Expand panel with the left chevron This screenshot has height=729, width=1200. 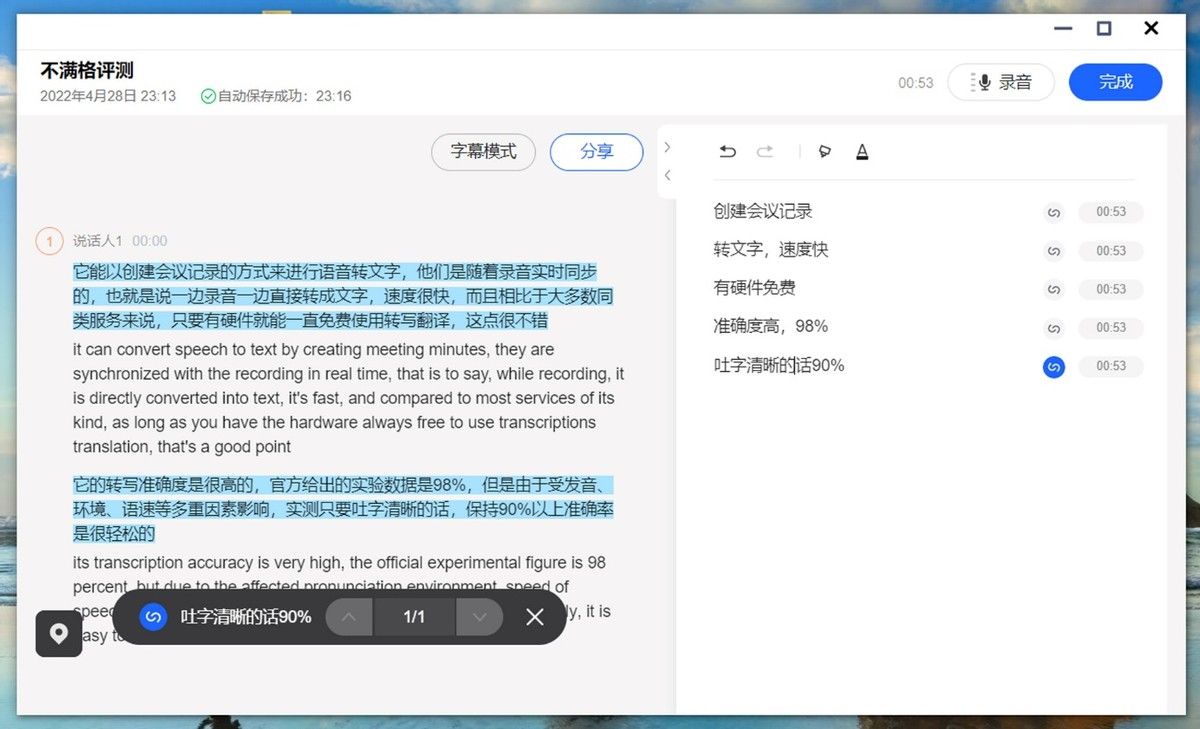tap(667, 175)
